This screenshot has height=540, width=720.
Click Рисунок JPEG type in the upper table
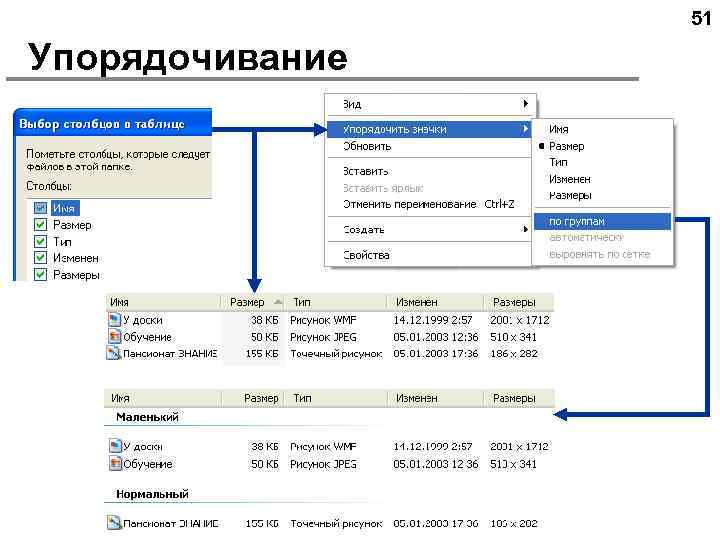pyautogui.click(x=323, y=337)
